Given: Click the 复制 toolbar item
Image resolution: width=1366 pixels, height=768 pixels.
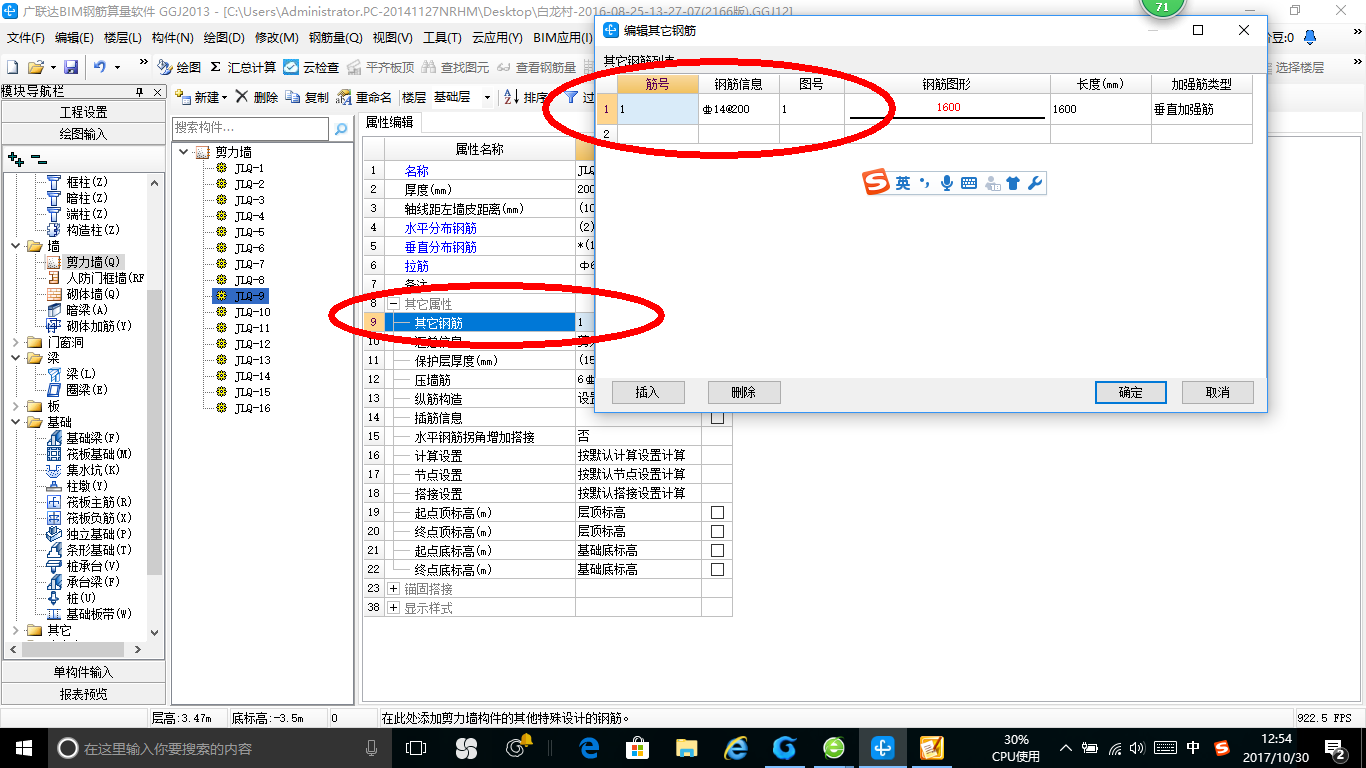Looking at the screenshot, I should pos(307,97).
